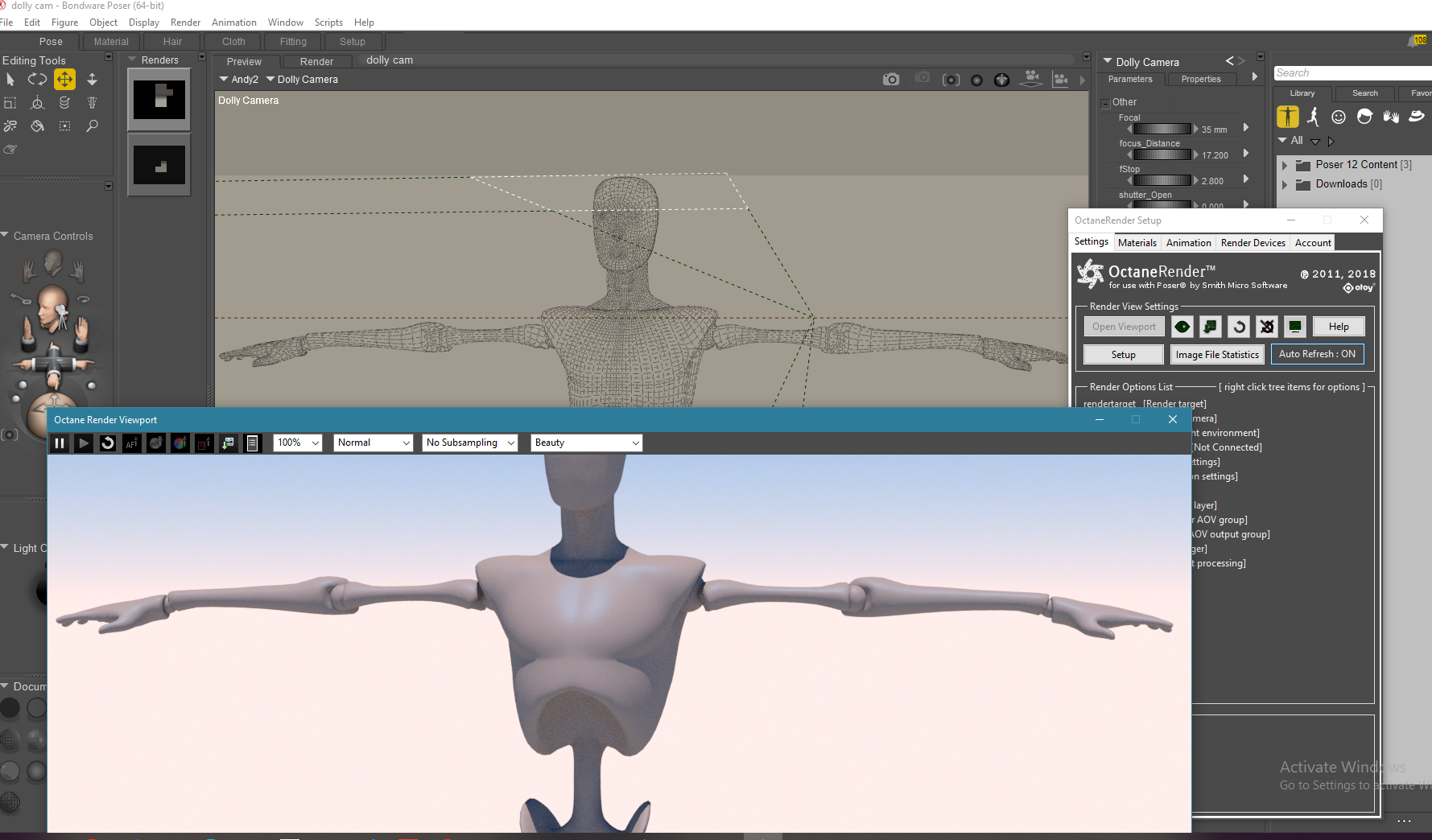This screenshot has height=840, width=1432.
Task: Open the Figures category in Library
Action: pyautogui.click(x=1288, y=117)
